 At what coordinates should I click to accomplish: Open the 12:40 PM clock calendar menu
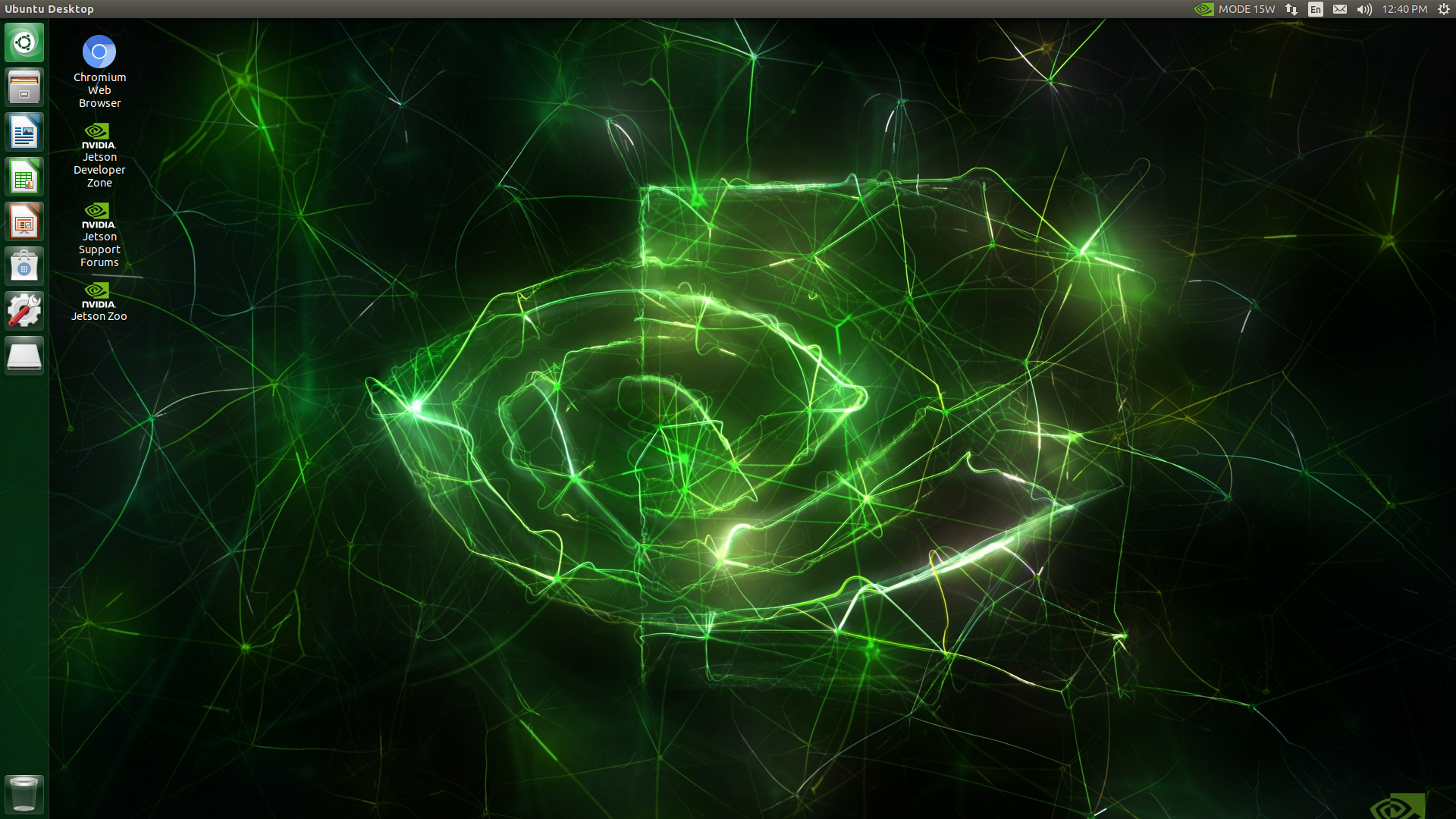click(1404, 9)
